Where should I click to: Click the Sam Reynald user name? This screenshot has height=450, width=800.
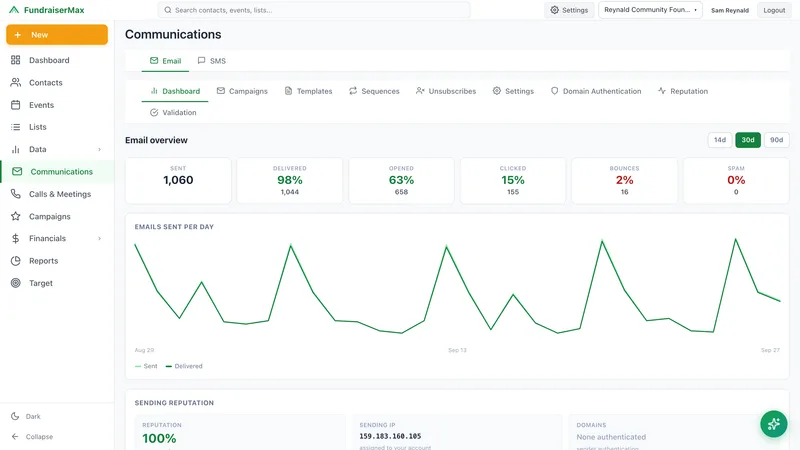[x=730, y=10]
